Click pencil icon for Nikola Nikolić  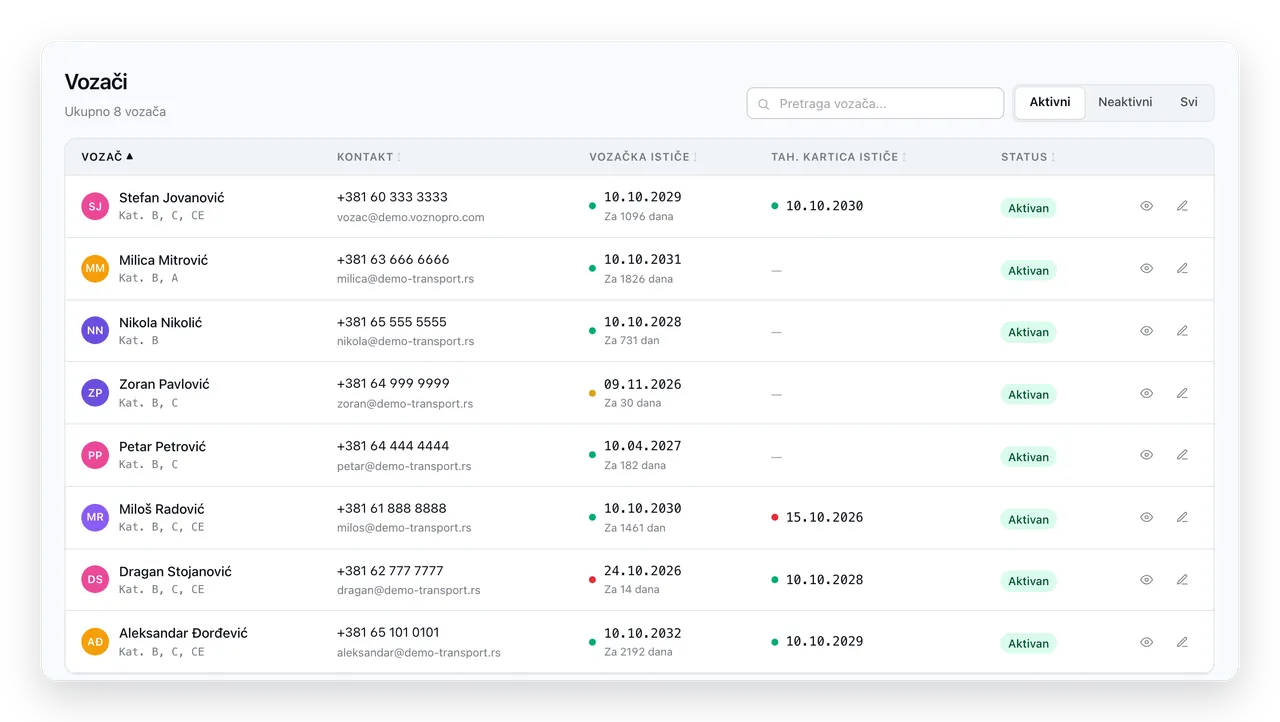pyautogui.click(x=1182, y=331)
